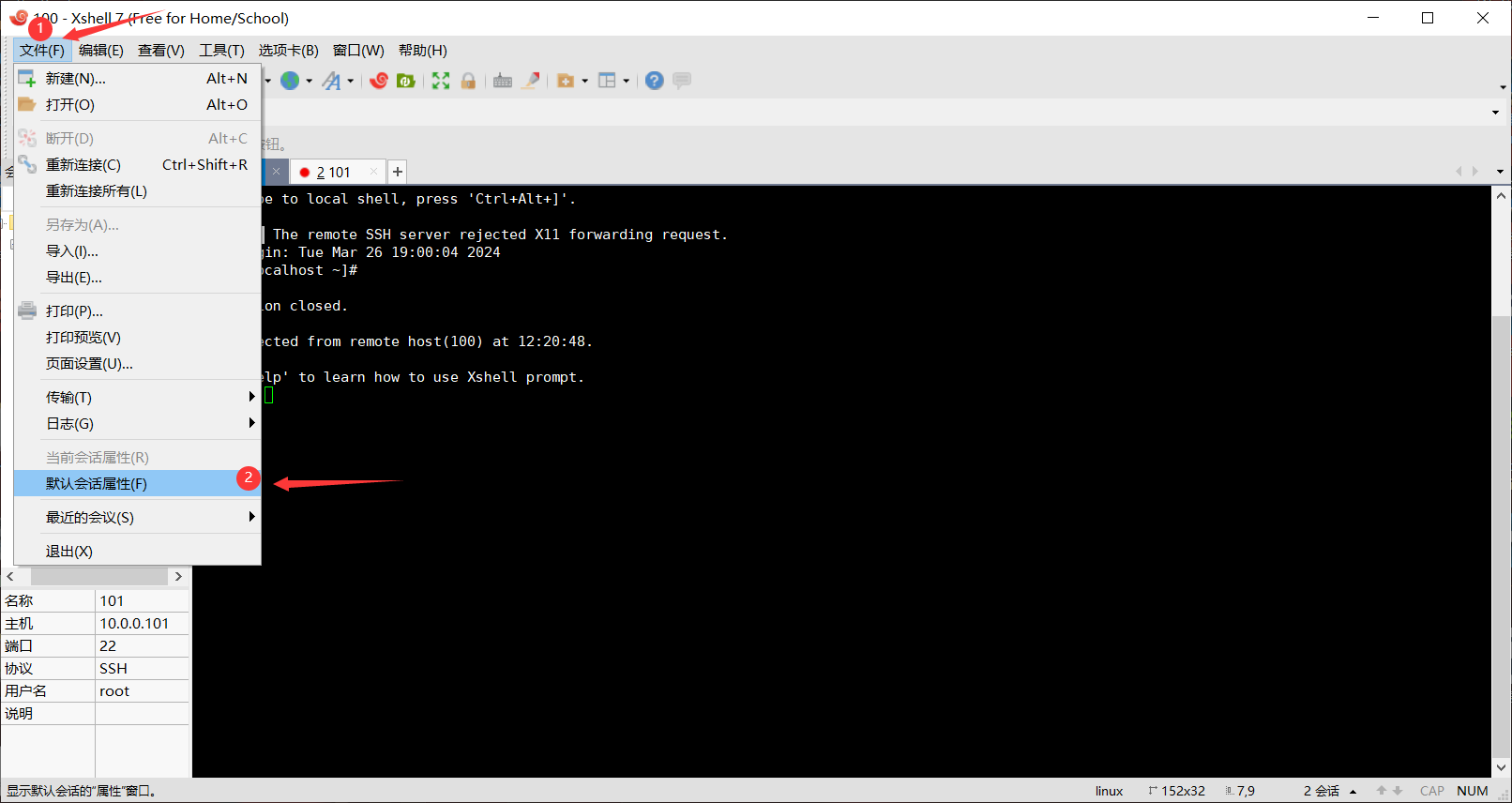1512x803 pixels.
Task: Click the padlock lock-screen icon
Action: point(468,81)
